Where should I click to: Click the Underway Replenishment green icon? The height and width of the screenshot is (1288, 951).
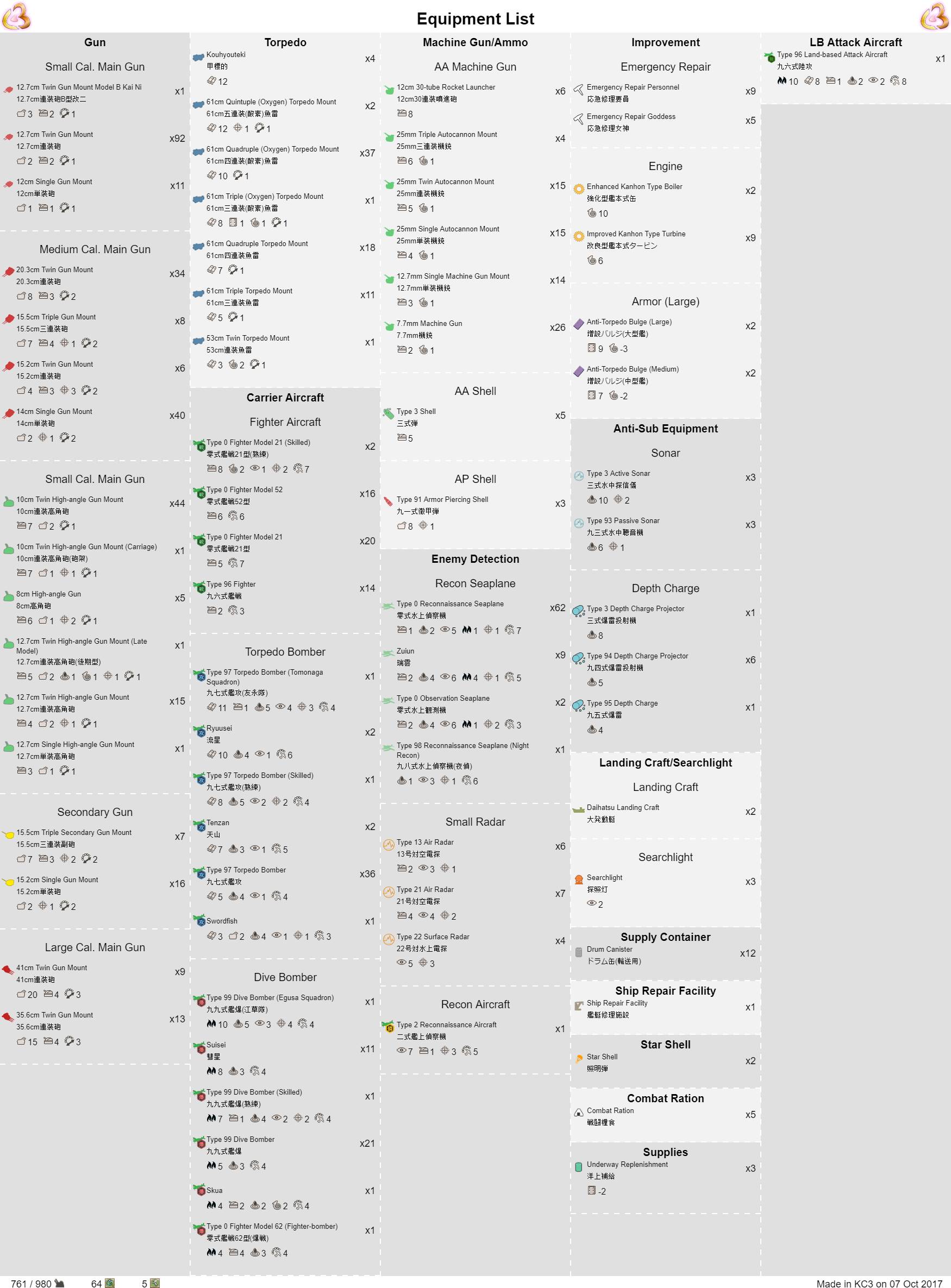point(579,1166)
